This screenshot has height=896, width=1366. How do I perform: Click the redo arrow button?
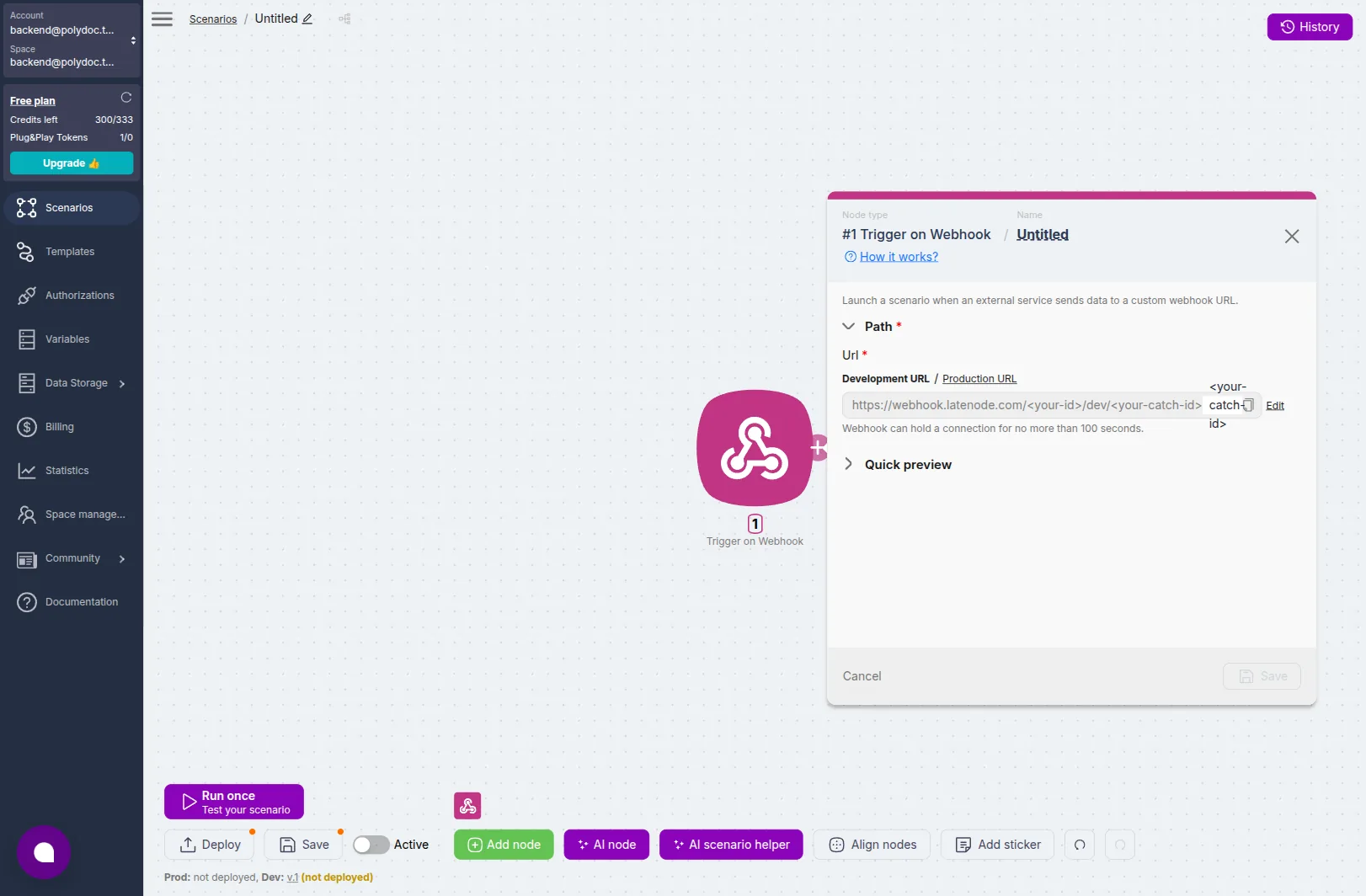1120,845
